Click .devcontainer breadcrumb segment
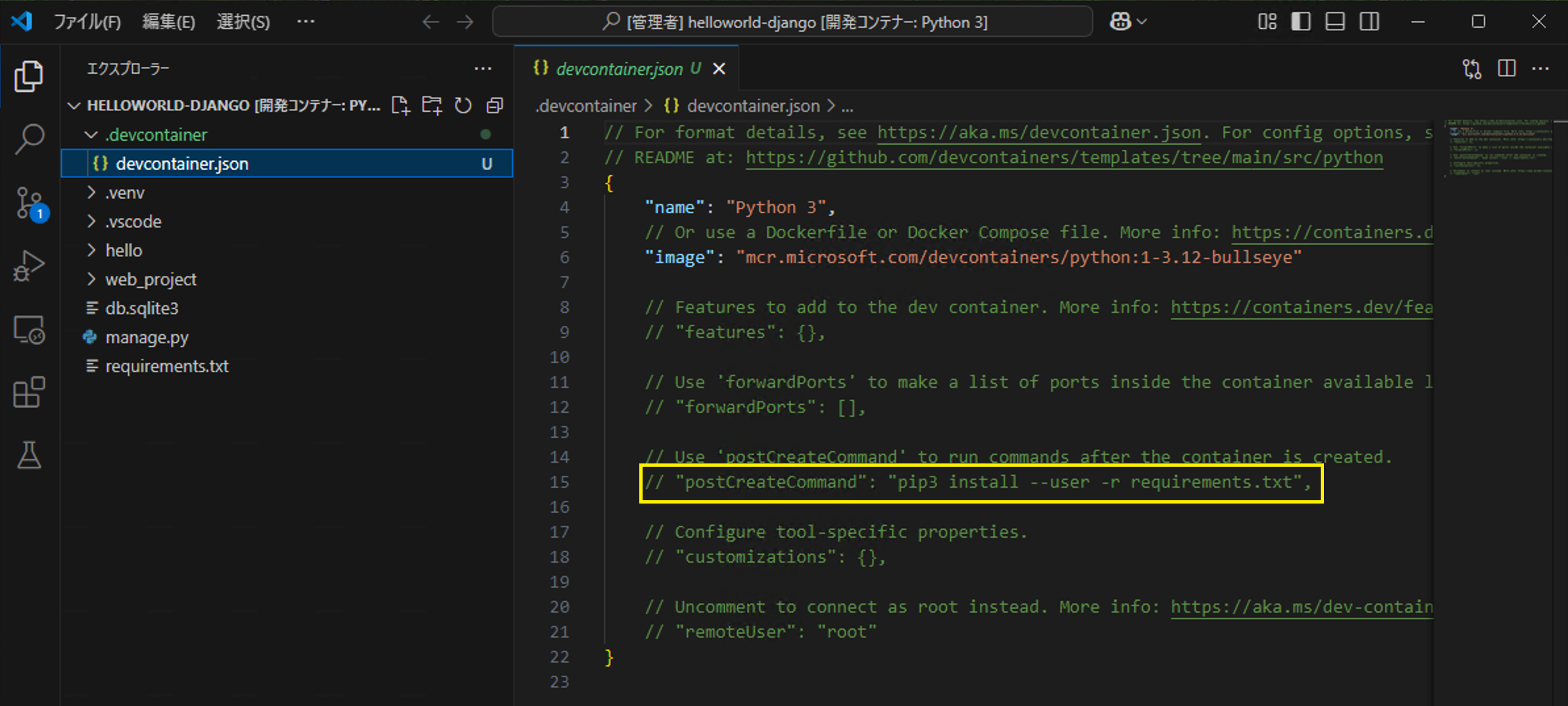The image size is (1568, 706). [586, 106]
